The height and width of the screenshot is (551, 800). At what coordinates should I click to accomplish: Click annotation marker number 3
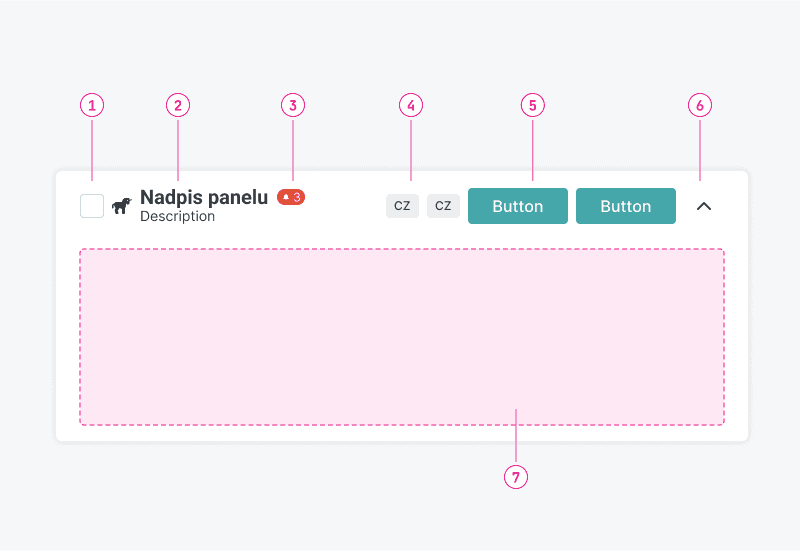tap(292, 105)
